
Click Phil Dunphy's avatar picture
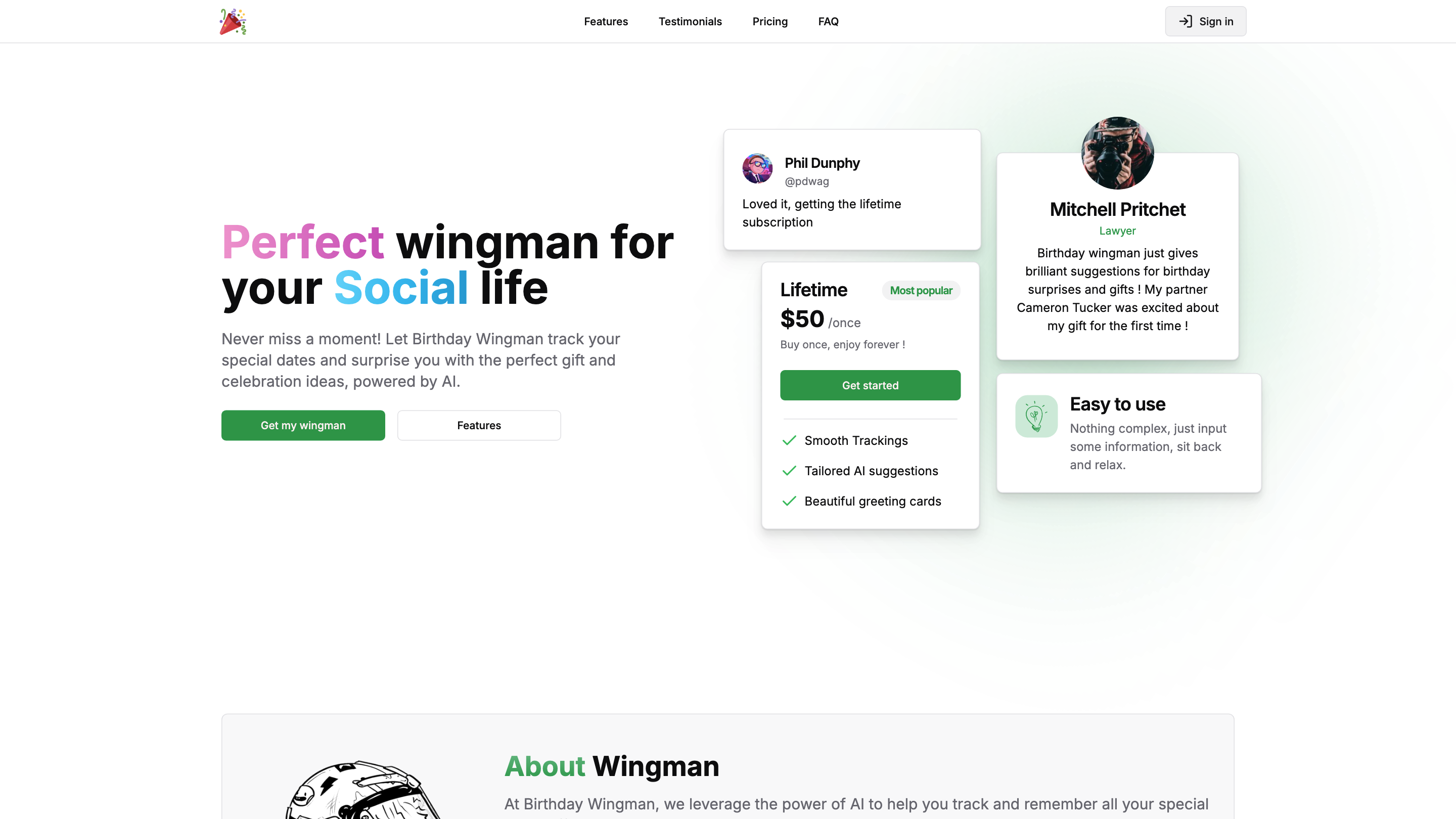tap(757, 168)
